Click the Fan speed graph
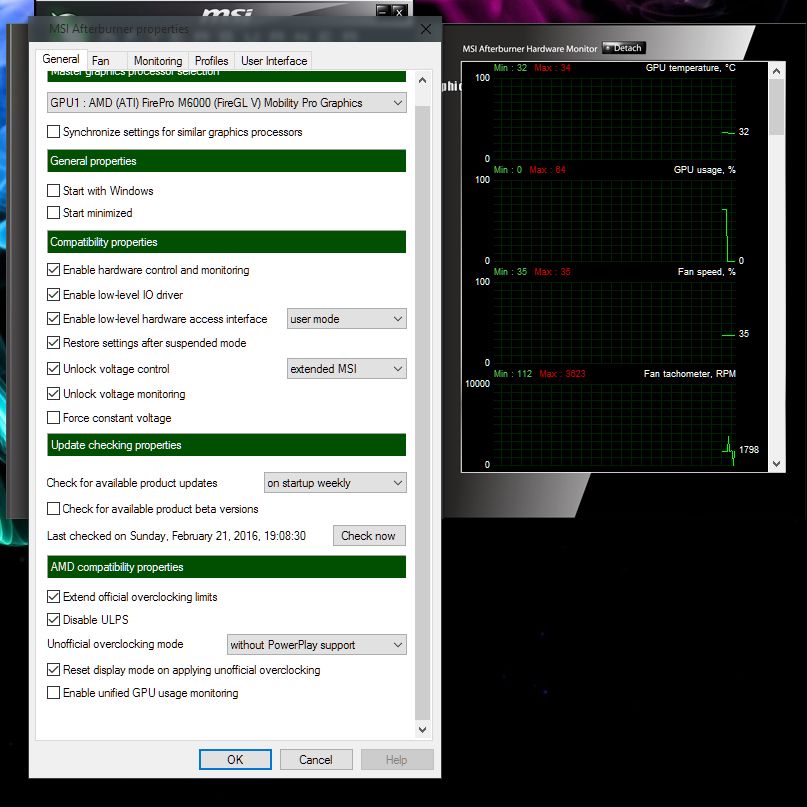 pos(615,322)
